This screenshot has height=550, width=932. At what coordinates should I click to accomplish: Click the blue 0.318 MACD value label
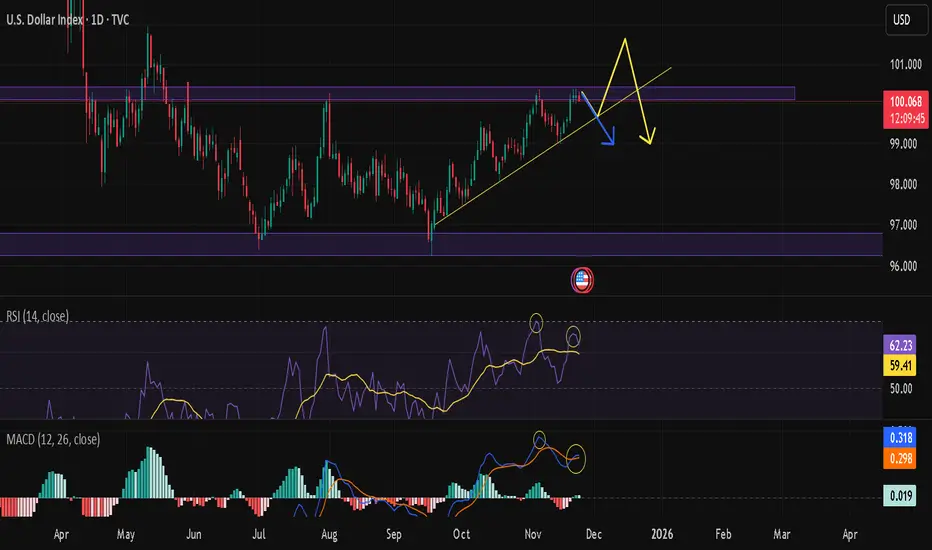pos(900,438)
